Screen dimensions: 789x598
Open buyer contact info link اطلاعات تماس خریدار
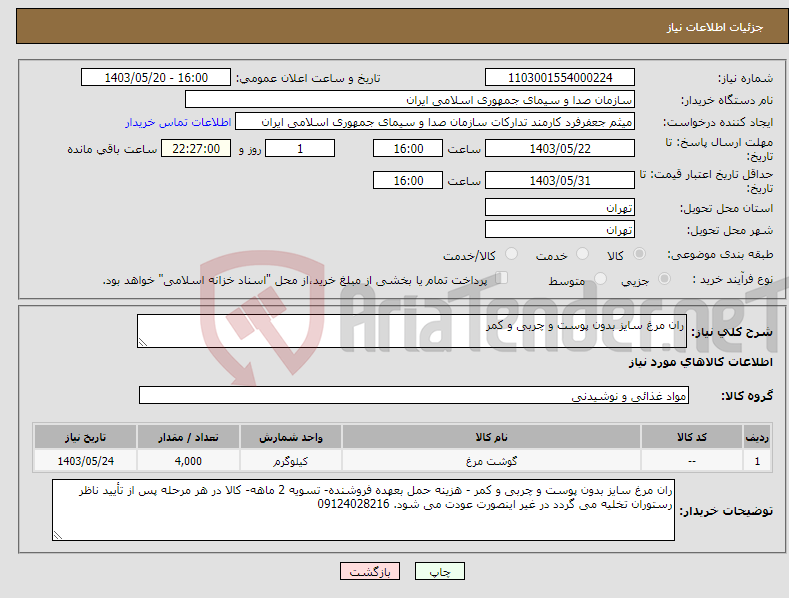tap(178, 122)
